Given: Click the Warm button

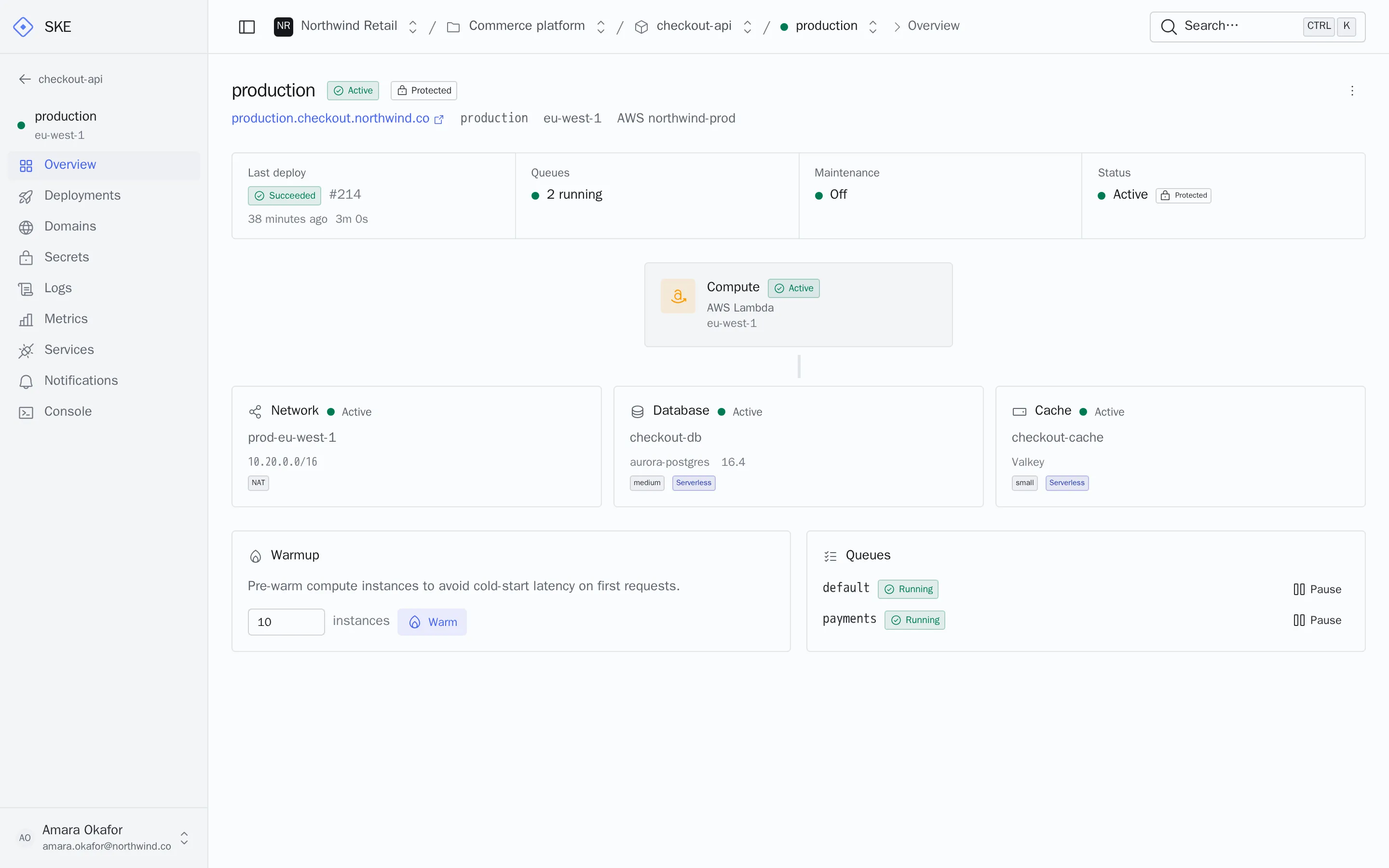Looking at the screenshot, I should click(432, 622).
